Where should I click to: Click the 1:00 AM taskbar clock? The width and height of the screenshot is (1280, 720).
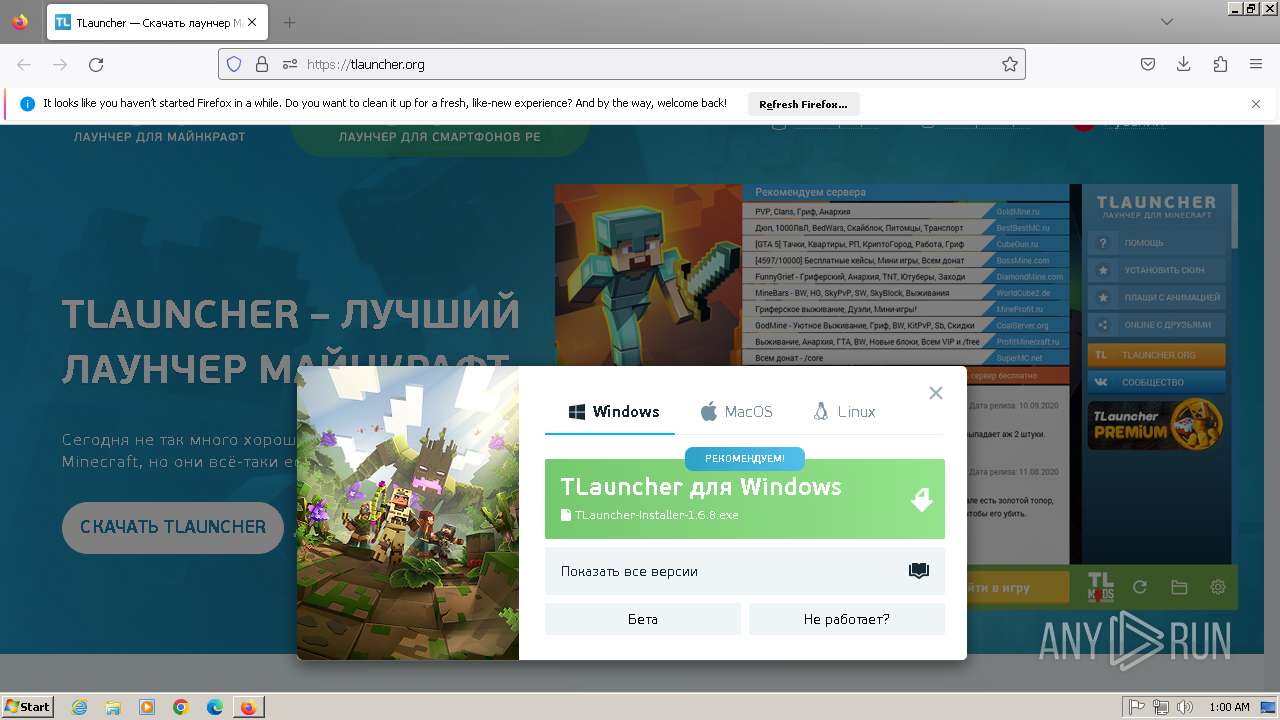pyautogui.click(x=1229, y=707)
